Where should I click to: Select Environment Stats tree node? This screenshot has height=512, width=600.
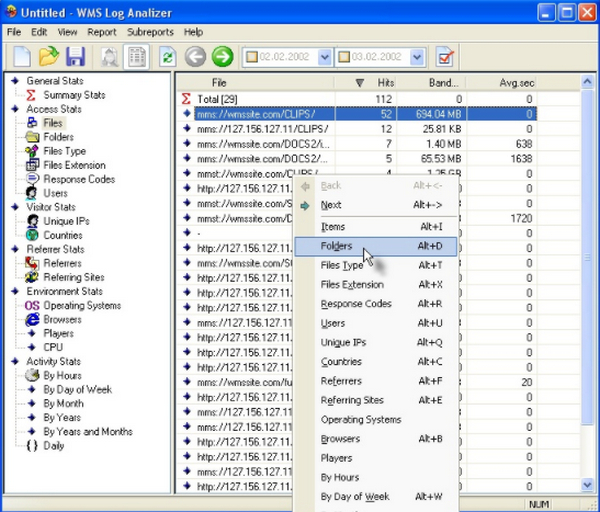click(x=64, y=291)
